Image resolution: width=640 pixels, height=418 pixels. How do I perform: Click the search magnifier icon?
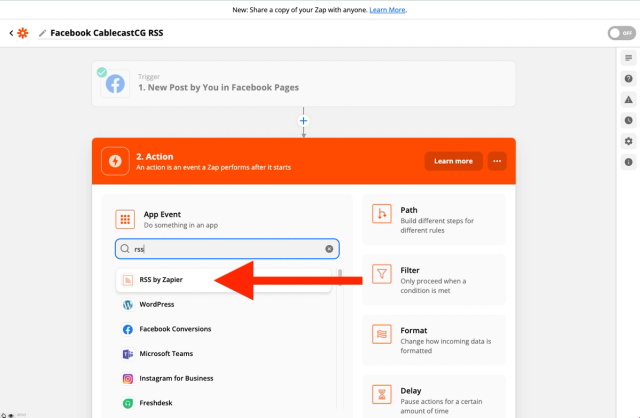[125, 249]
